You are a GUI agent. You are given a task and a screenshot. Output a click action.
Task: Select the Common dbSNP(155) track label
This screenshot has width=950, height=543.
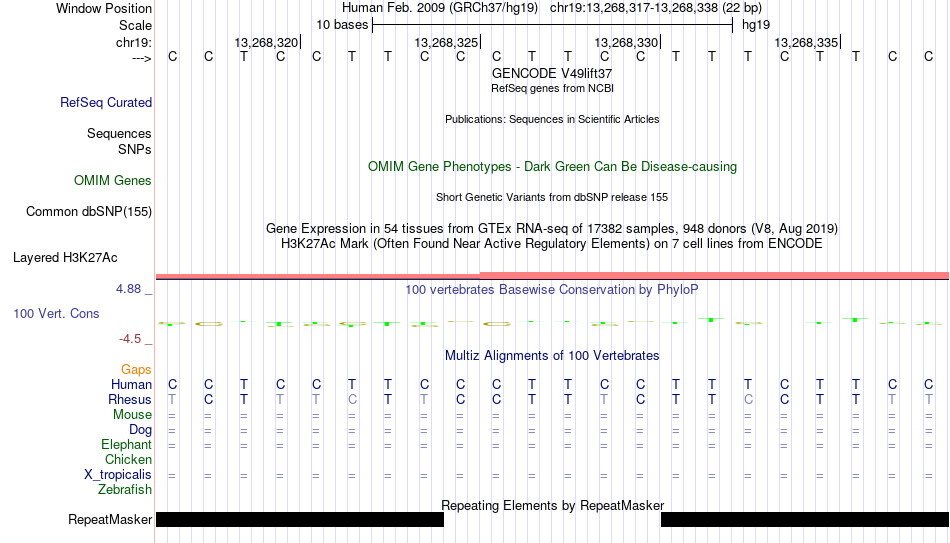(89, 212)
